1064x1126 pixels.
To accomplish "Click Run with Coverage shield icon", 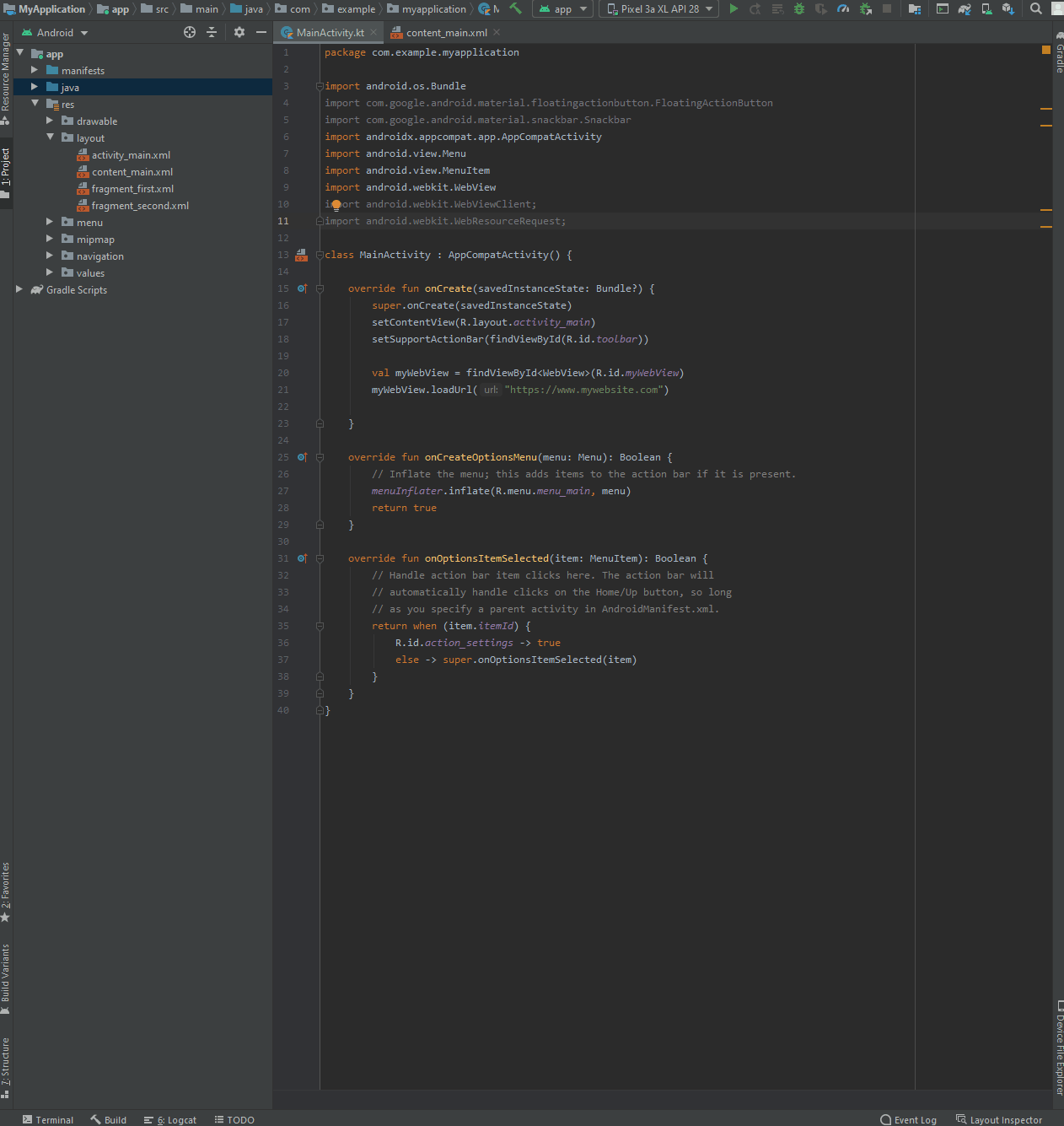I will coord(821,8).
